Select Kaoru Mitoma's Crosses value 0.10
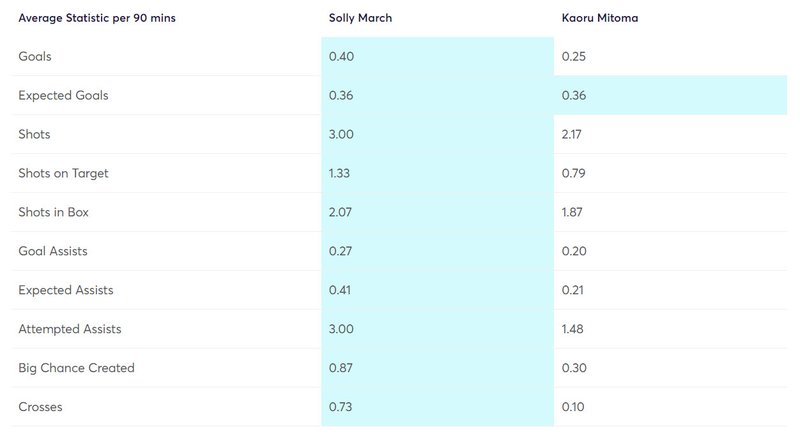The width and height of the screenshot is (800, 436). pos(573,407)
